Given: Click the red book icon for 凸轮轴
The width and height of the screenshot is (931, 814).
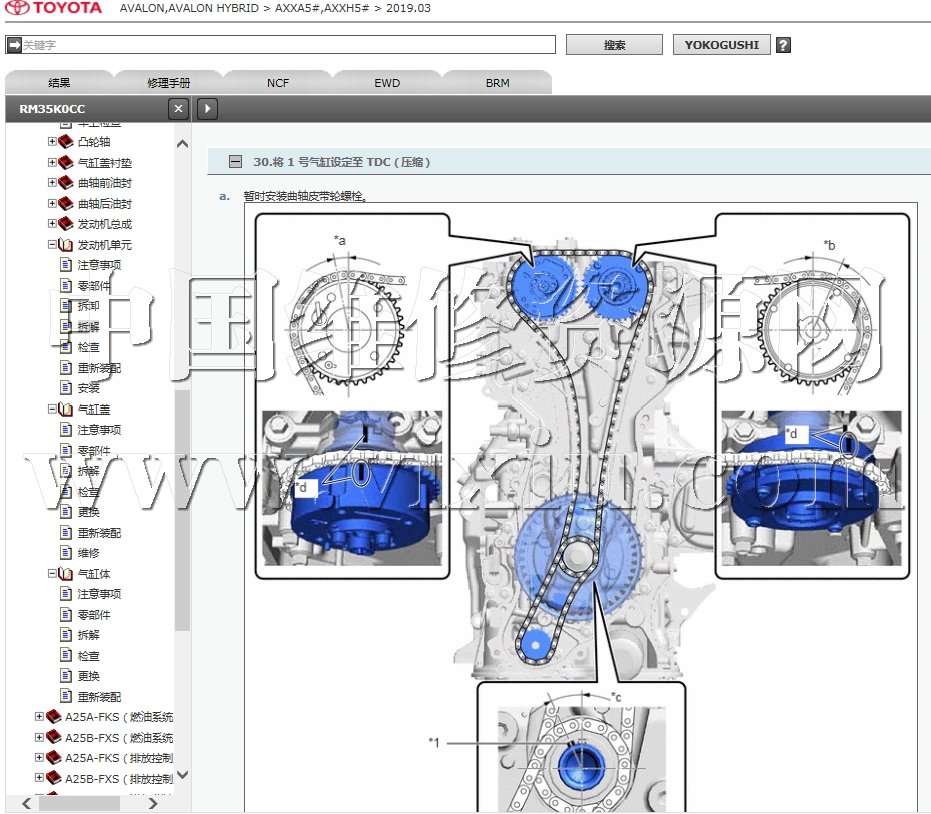Looking at the screenshot, I should [x=66, y=142].
